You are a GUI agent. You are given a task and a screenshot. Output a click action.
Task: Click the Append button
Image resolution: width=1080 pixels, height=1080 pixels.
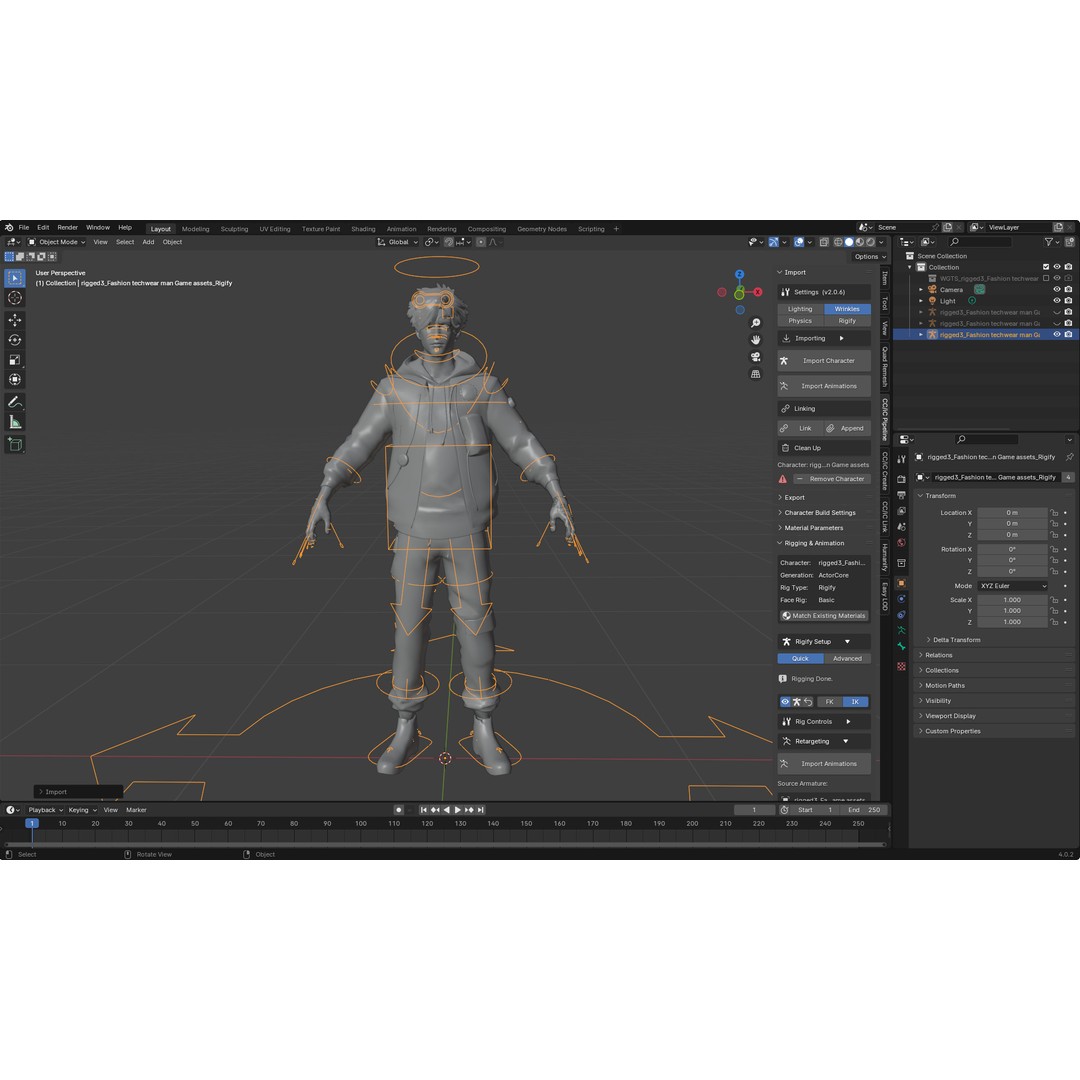847,428
